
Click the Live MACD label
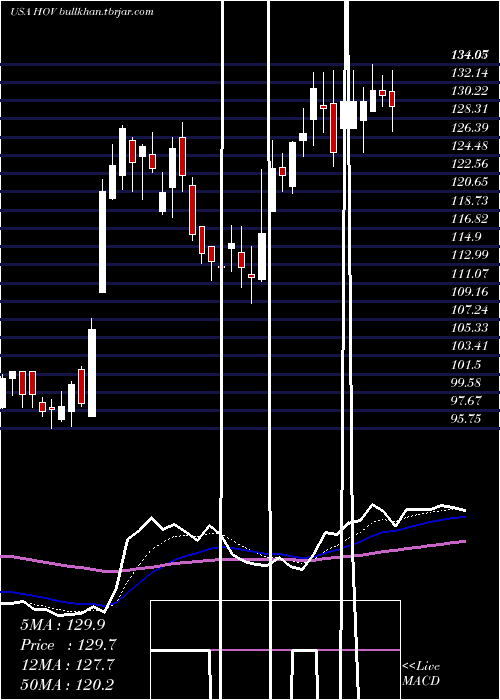tap(421, 674)
